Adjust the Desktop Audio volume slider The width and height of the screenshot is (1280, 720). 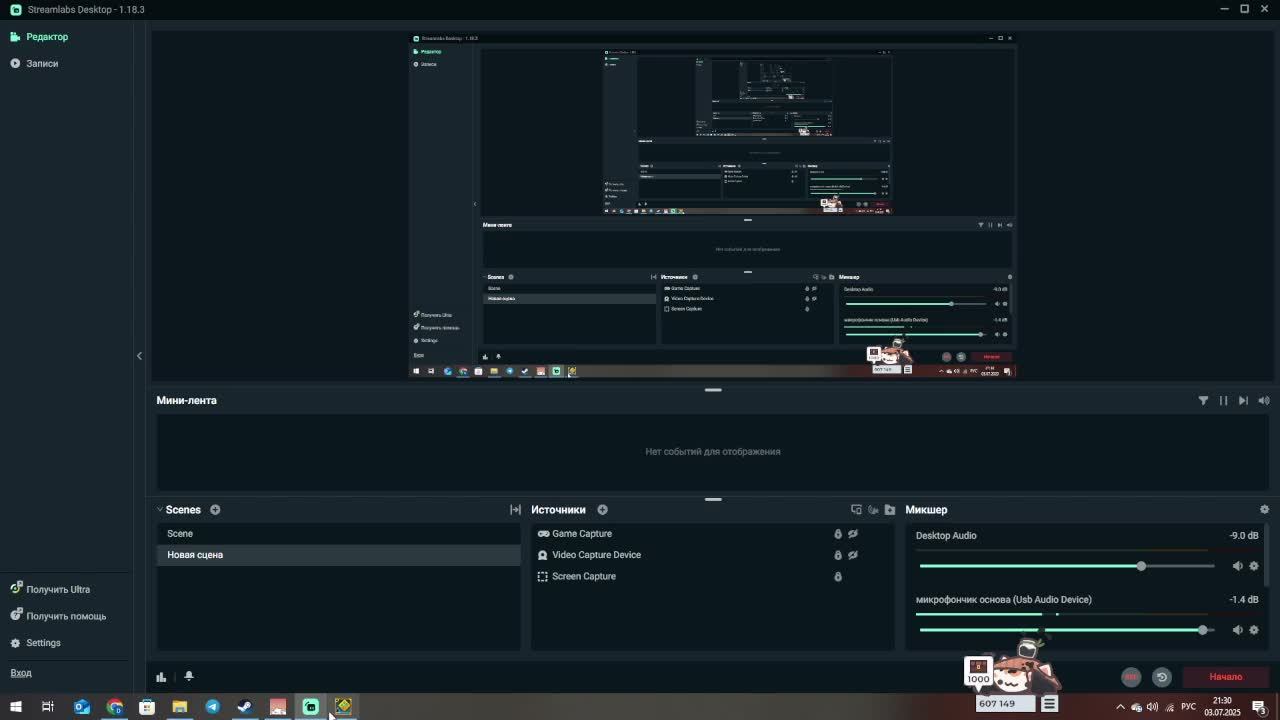[x=1067, y=566]
